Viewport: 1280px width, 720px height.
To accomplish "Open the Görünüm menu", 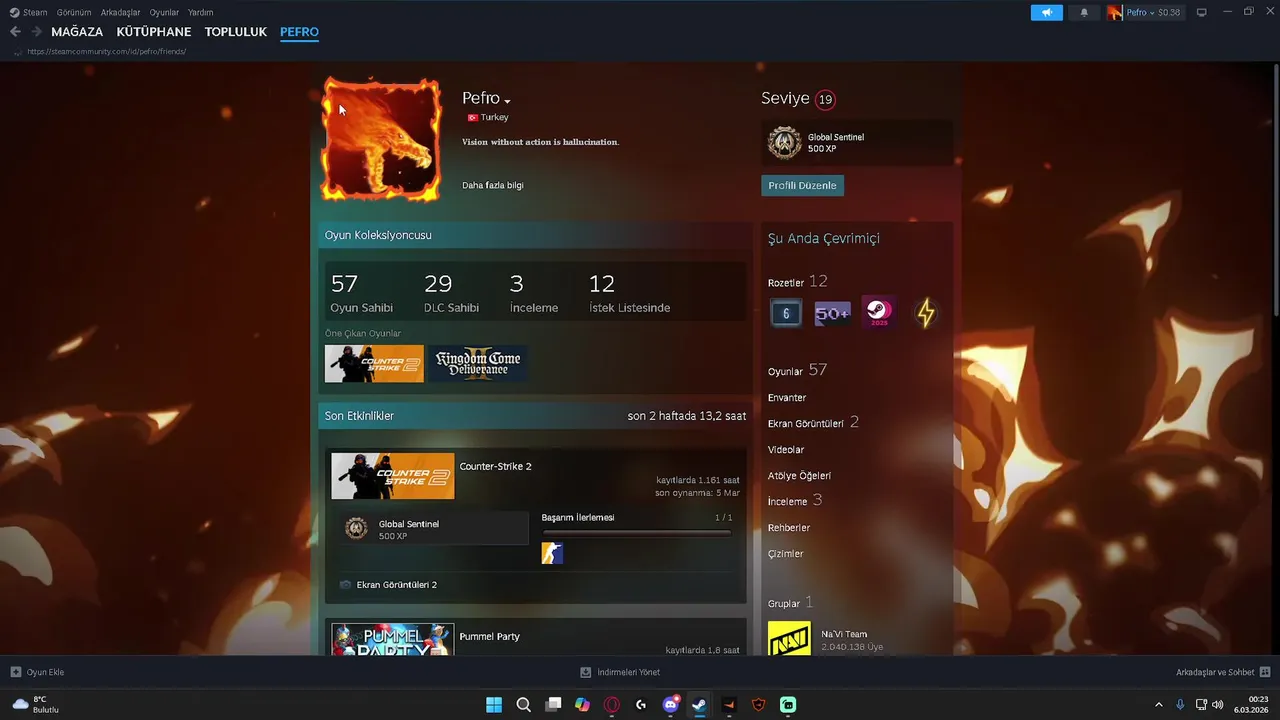I will [x=74, y=13].
